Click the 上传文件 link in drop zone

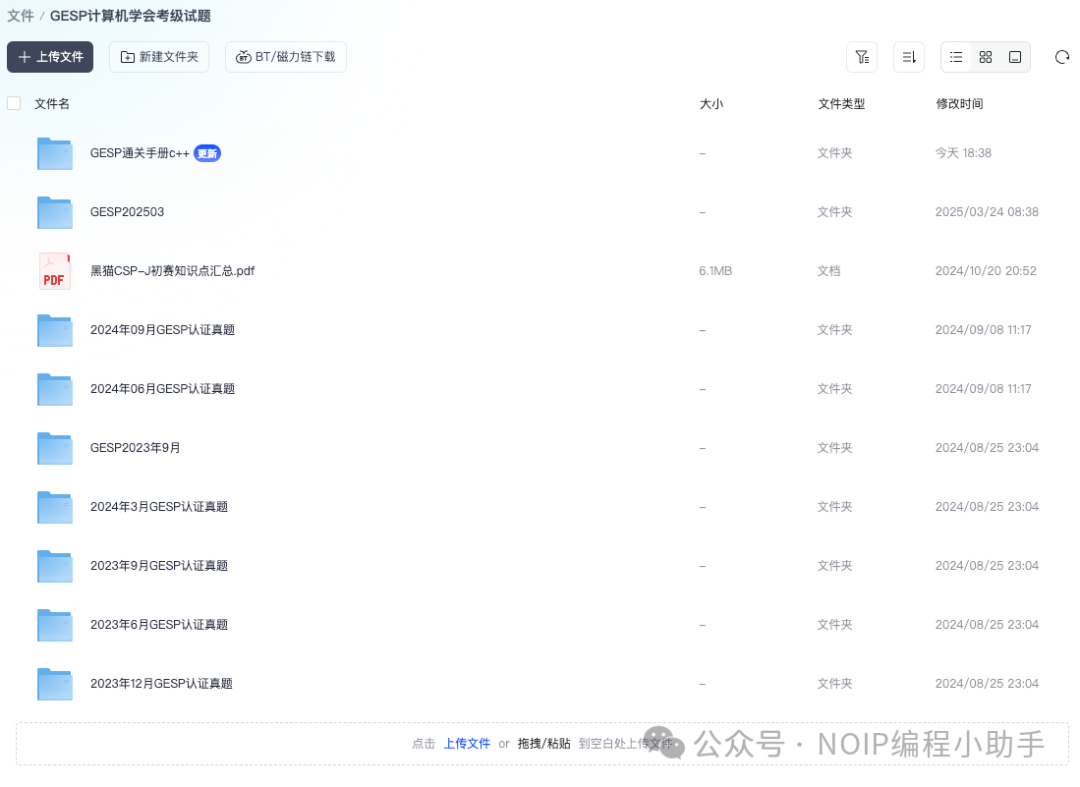click(x=467, y=744)
